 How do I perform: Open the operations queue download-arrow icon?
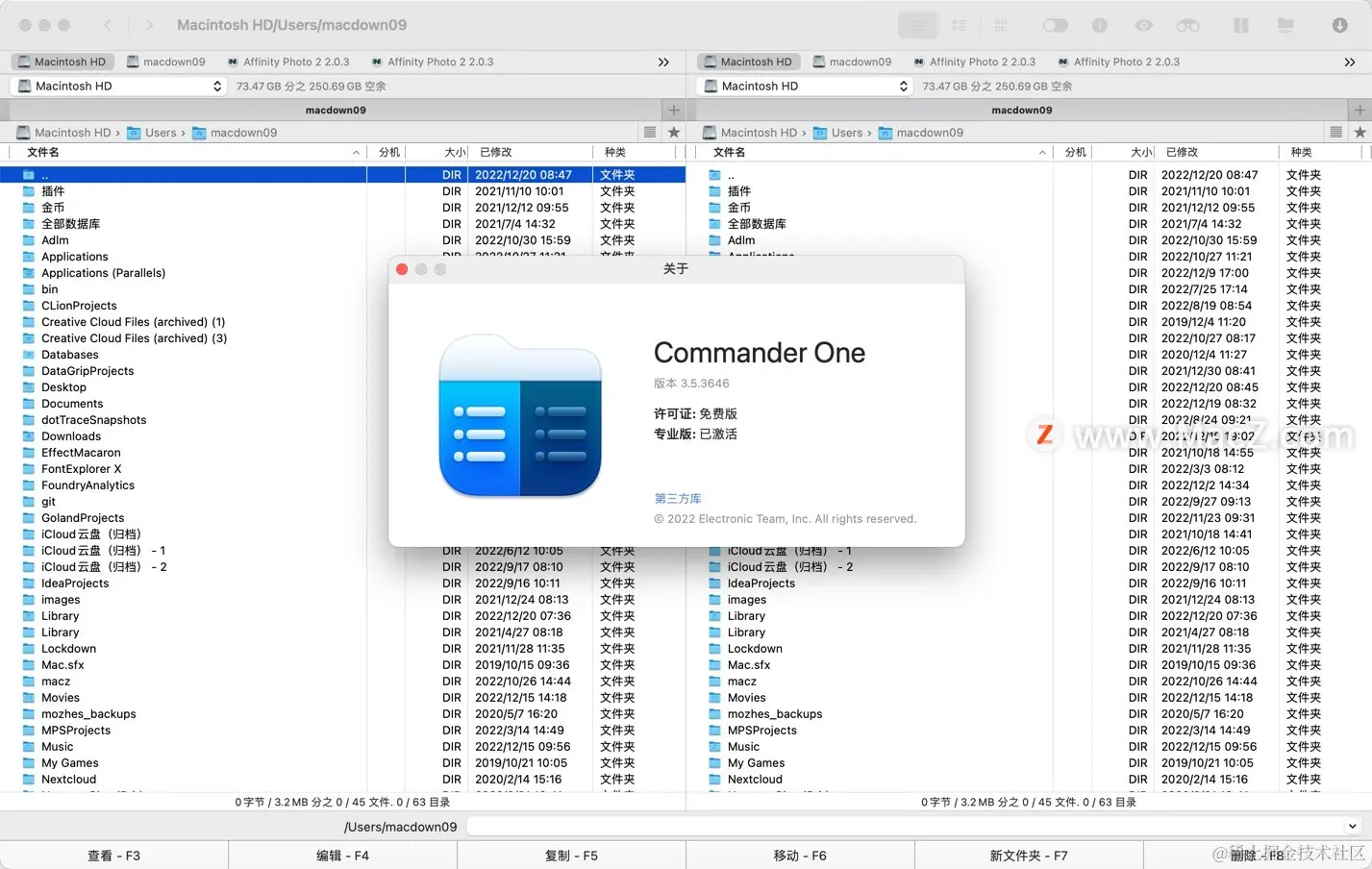click(1339, 25)
